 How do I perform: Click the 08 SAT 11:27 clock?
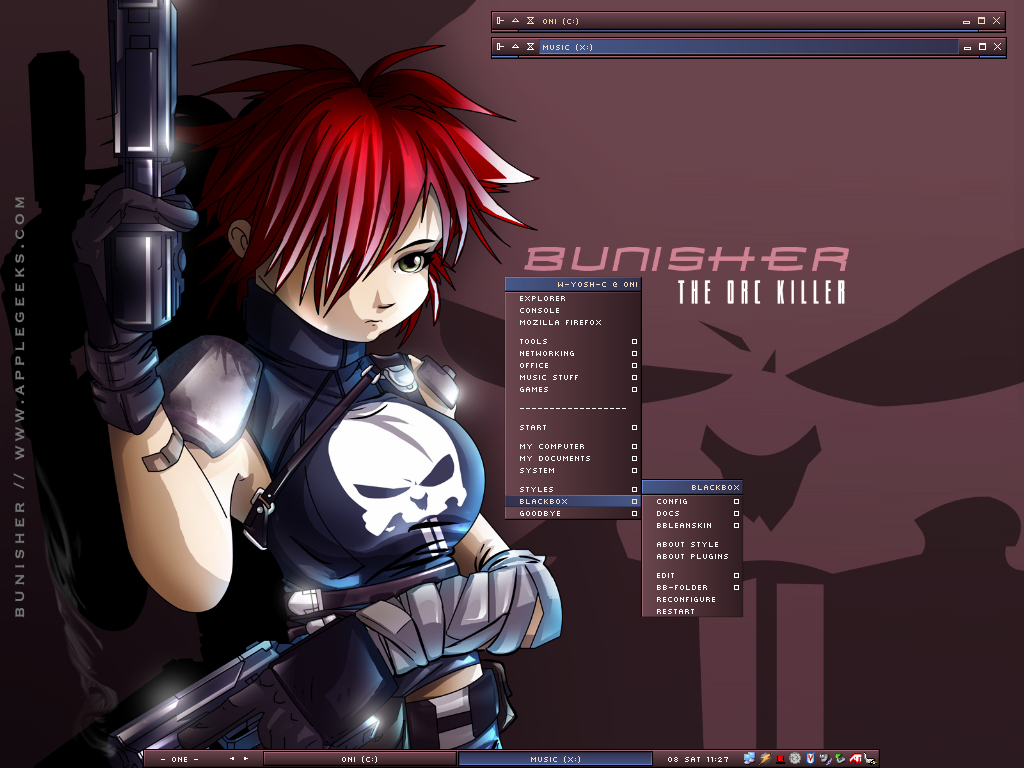pyautogui.click(x=698, y=759)
